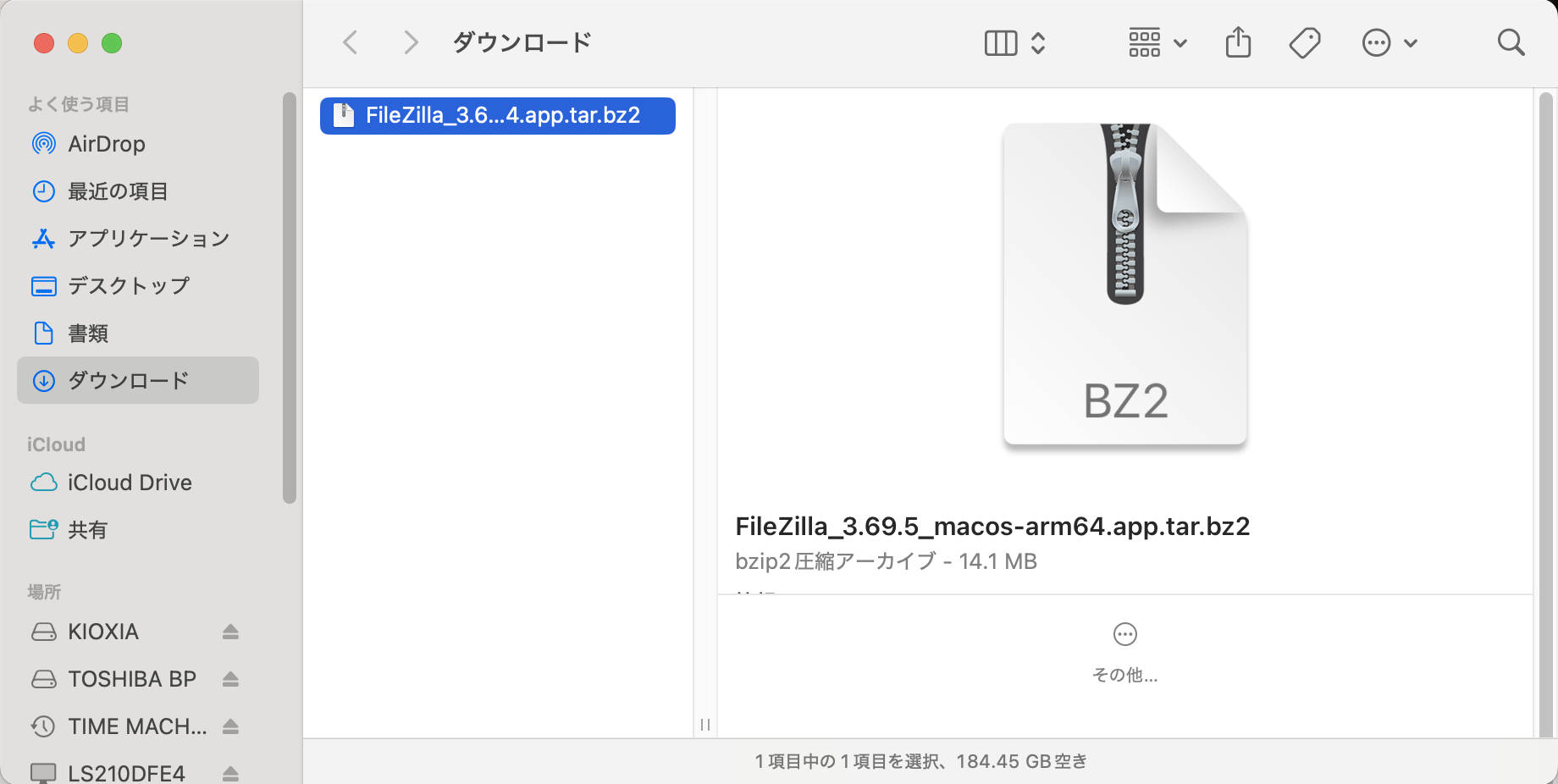The height and width of the screenshot is (784, 1558).
Task: Eject the TIME MACH... volume
Action: 229,726
